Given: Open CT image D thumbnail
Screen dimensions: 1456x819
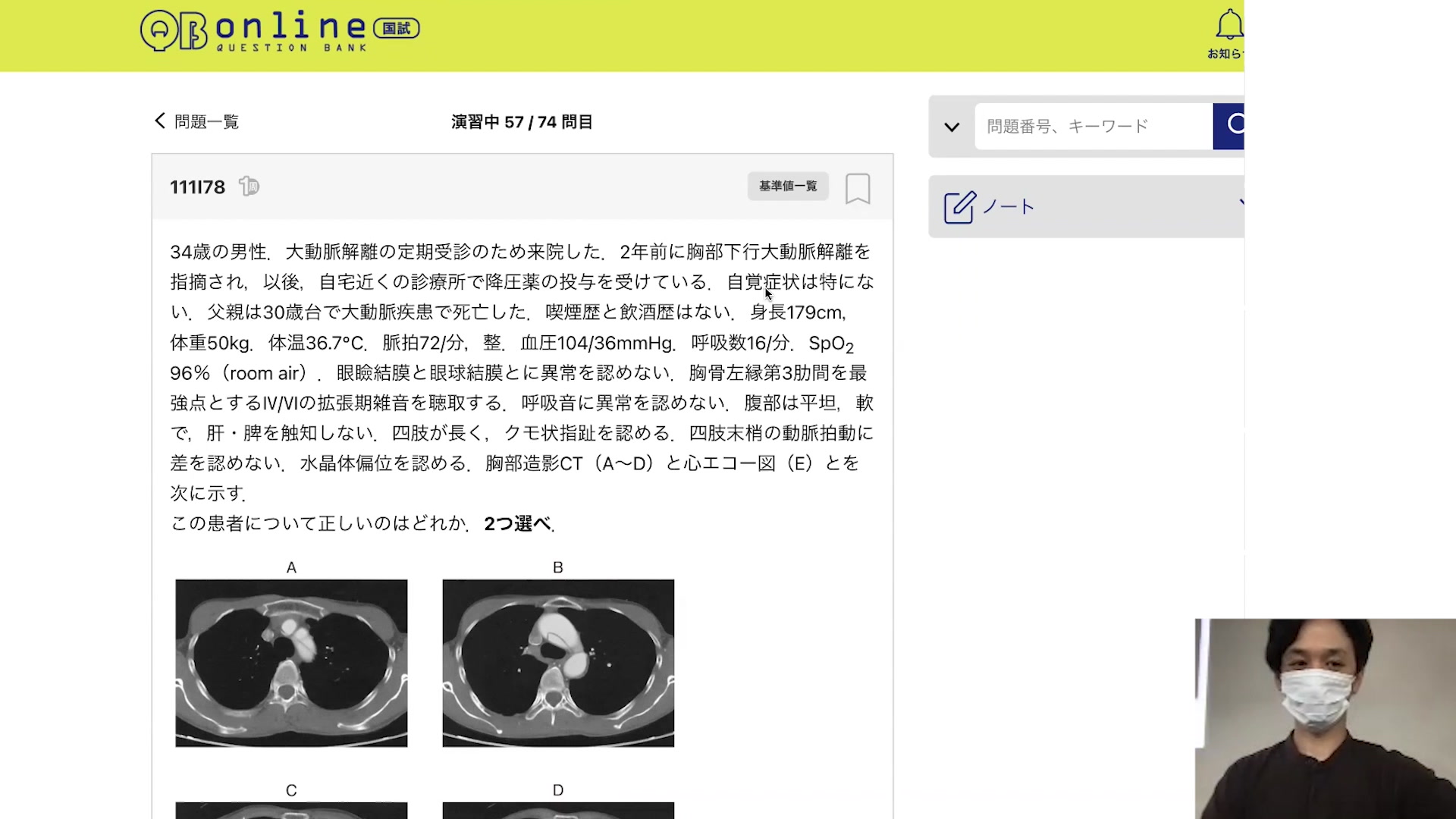Looking at the screenshot, I should click(558, 810).
